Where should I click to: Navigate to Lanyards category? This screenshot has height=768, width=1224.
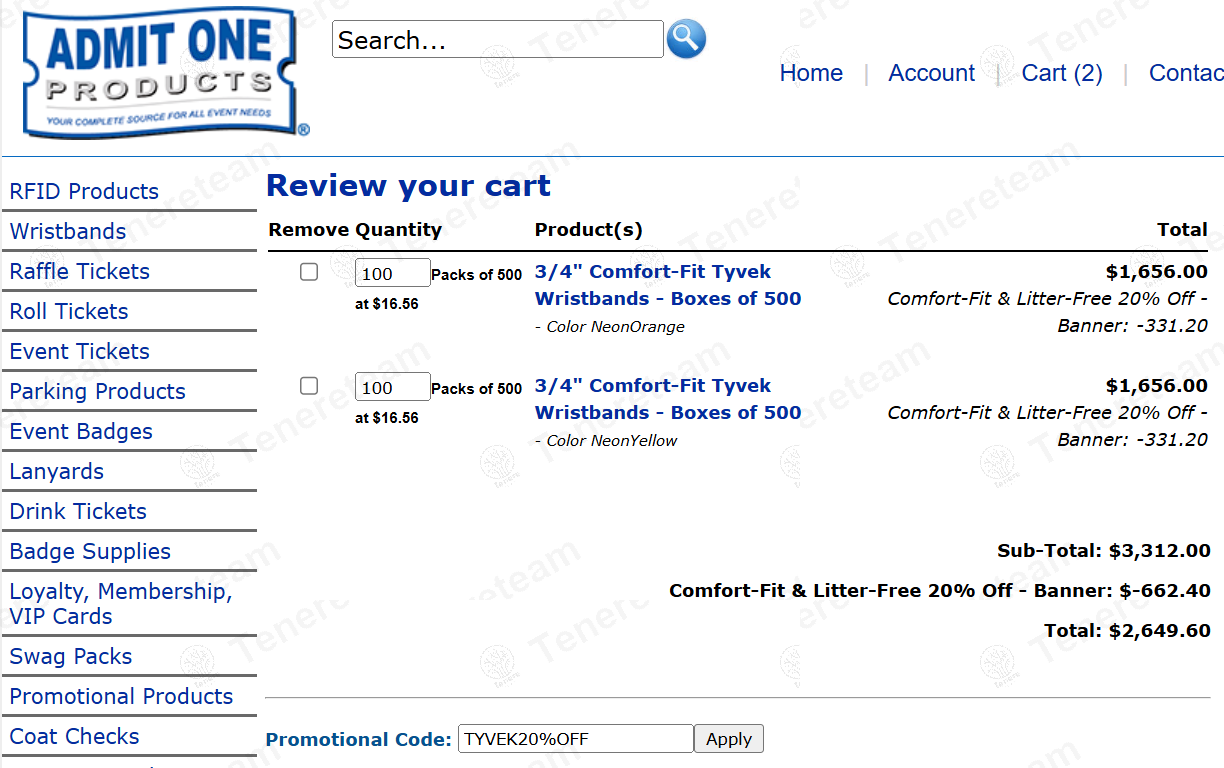tap(57, 471)
